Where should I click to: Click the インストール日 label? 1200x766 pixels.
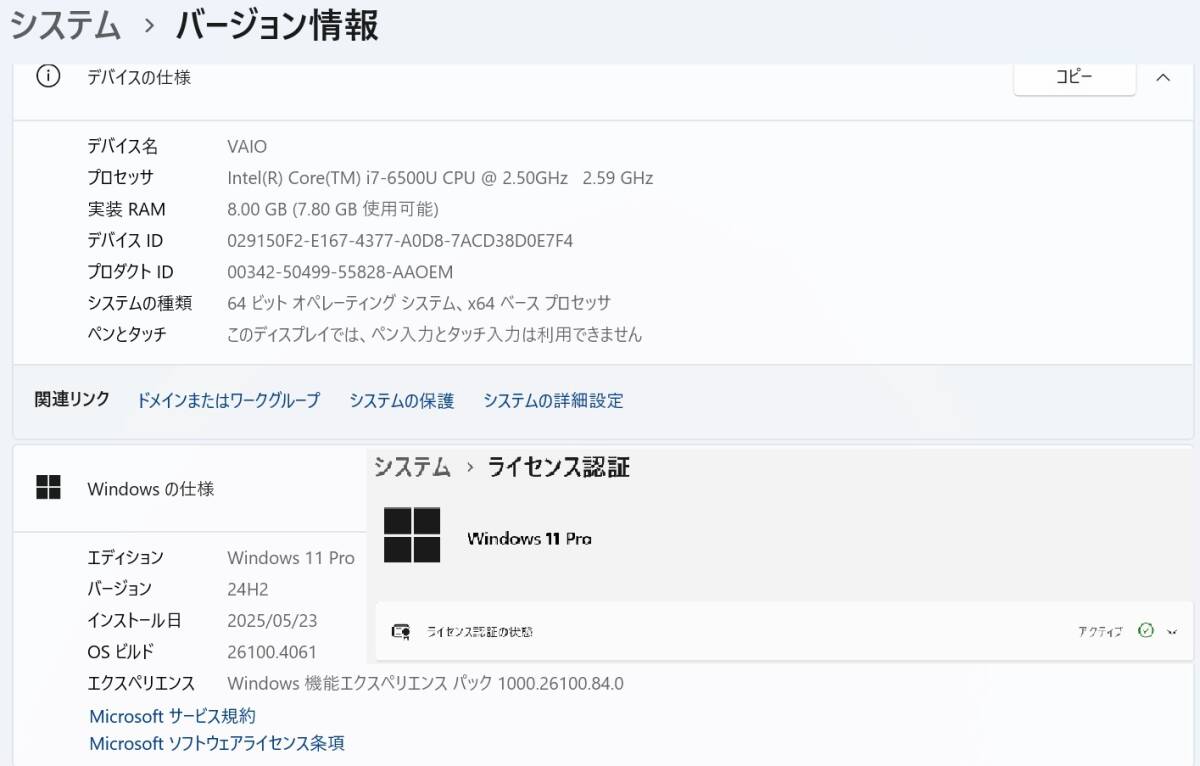[x=134, y=621]
